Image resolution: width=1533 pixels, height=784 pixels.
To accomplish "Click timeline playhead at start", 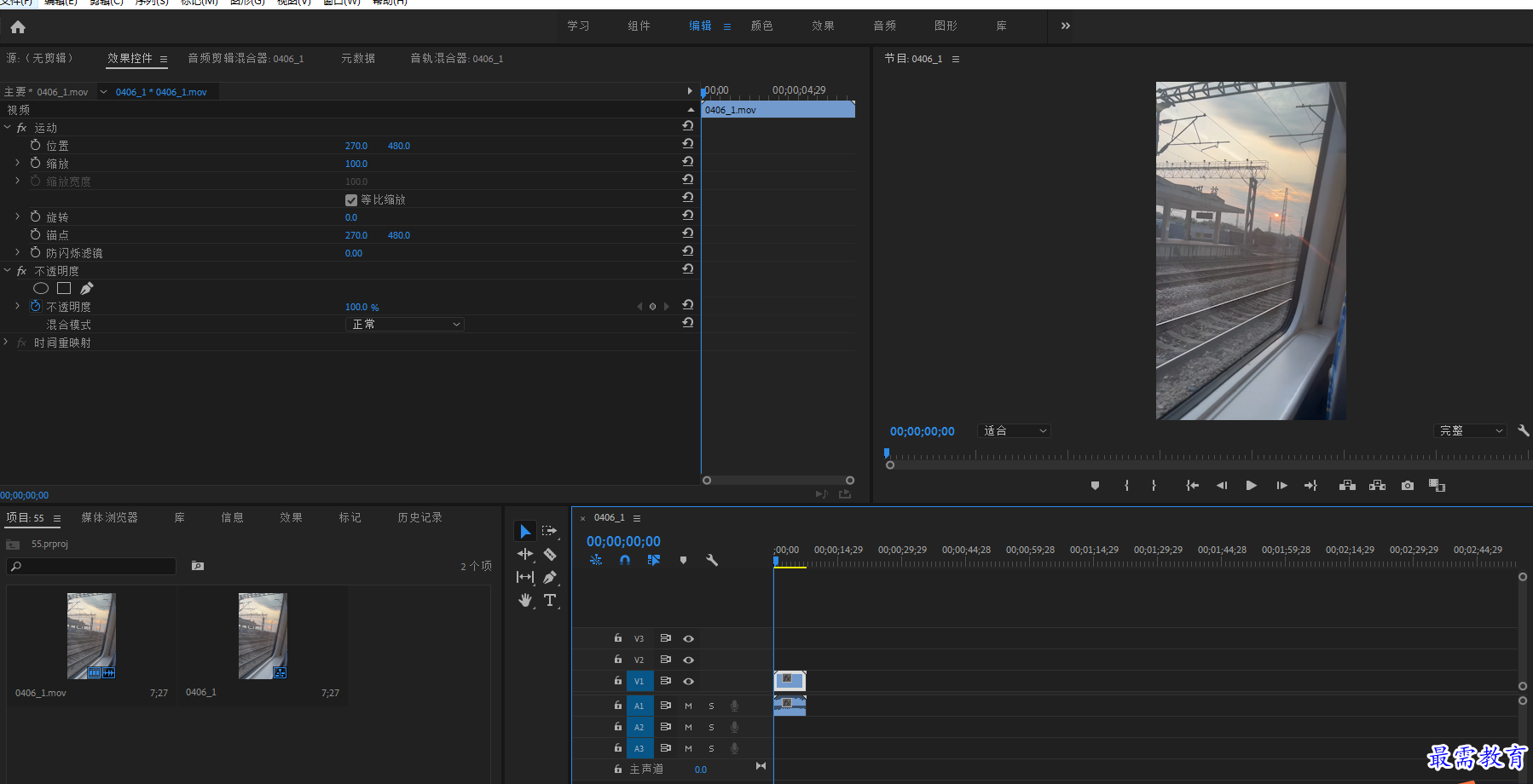I will coord(776,561).
